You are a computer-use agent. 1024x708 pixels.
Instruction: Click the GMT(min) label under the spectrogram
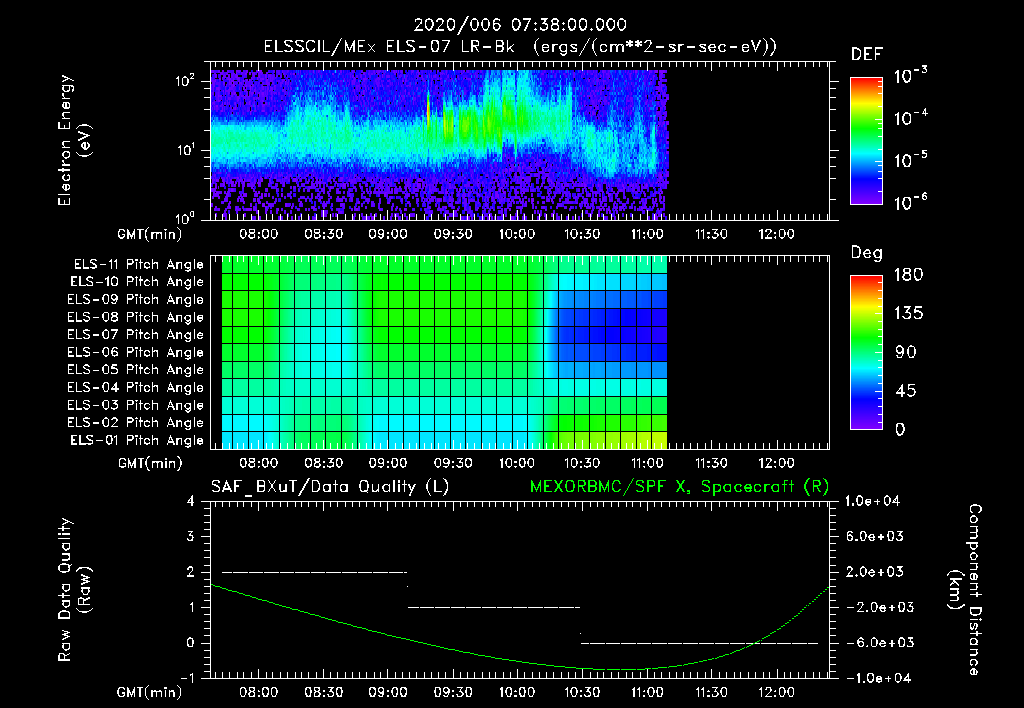click(x=150, y=234)
